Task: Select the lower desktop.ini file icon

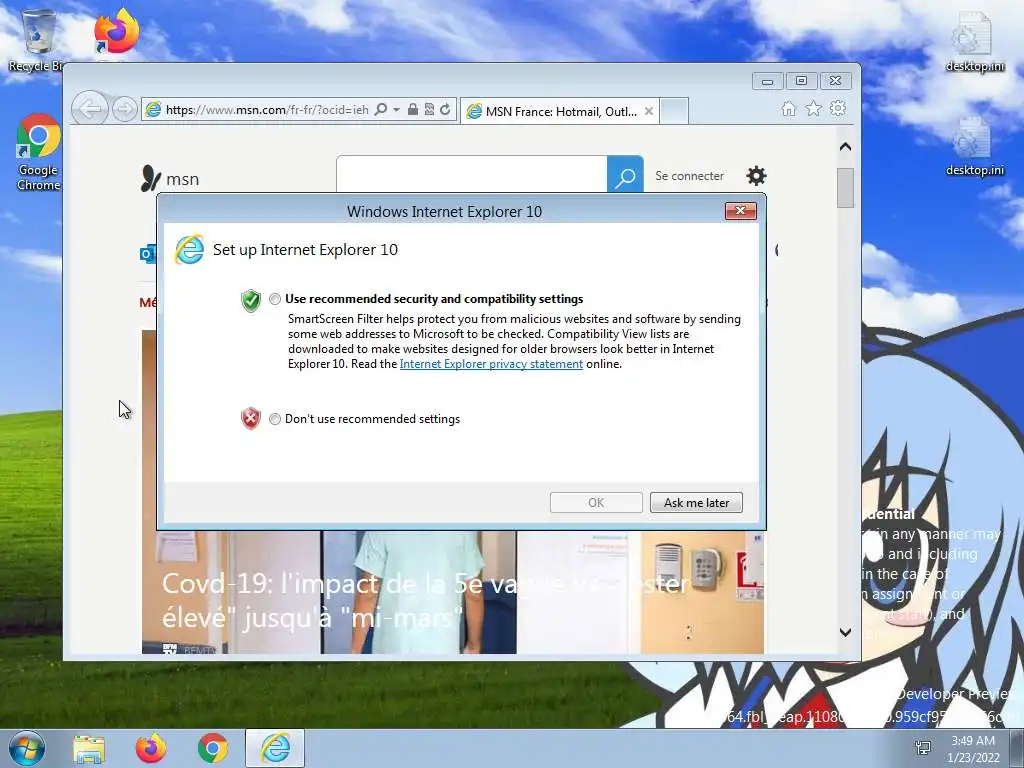Action: (974, 147)
